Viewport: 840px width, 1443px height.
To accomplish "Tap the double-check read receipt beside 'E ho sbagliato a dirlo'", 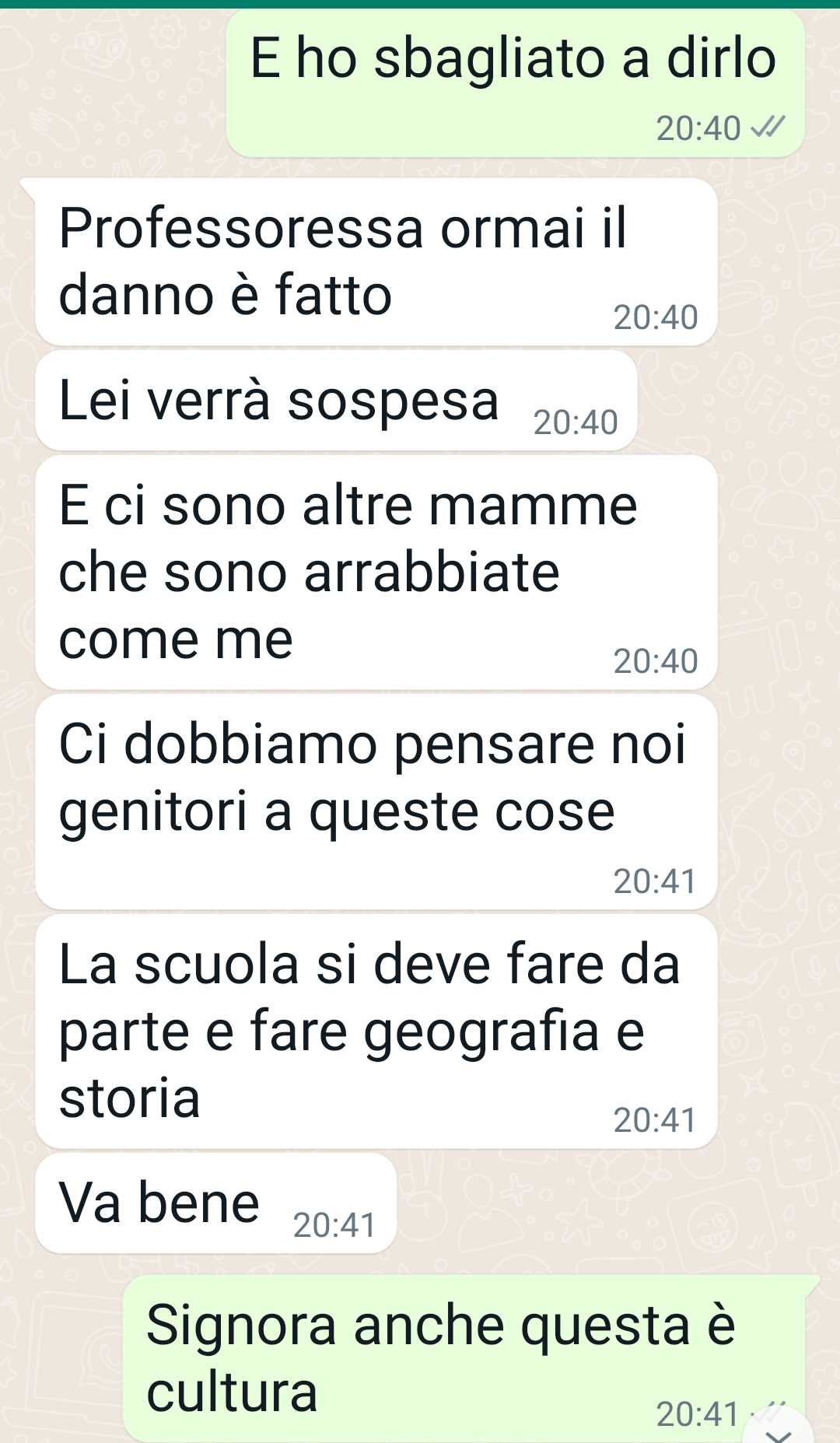I will (x=767, y=128).
